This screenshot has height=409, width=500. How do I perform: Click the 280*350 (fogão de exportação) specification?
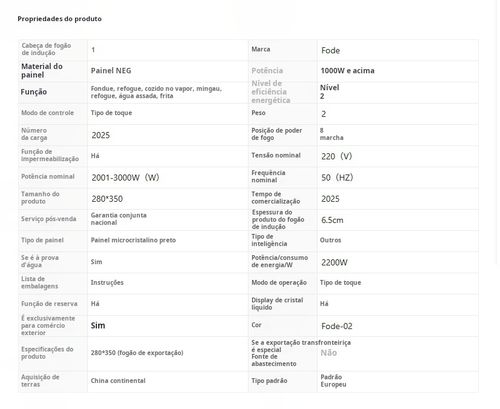tap(137, 353)
